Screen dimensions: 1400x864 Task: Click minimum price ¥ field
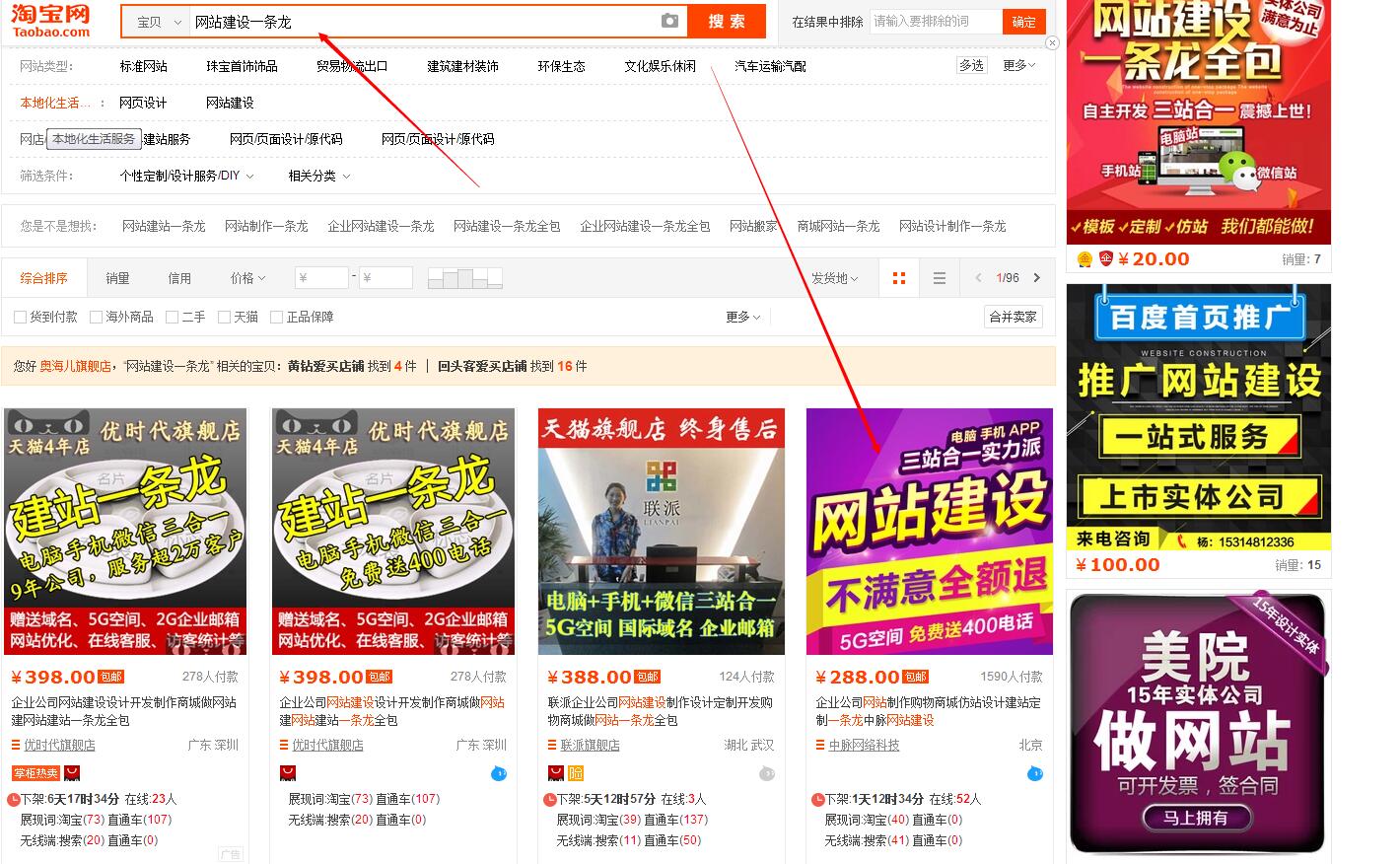(321, 278)
